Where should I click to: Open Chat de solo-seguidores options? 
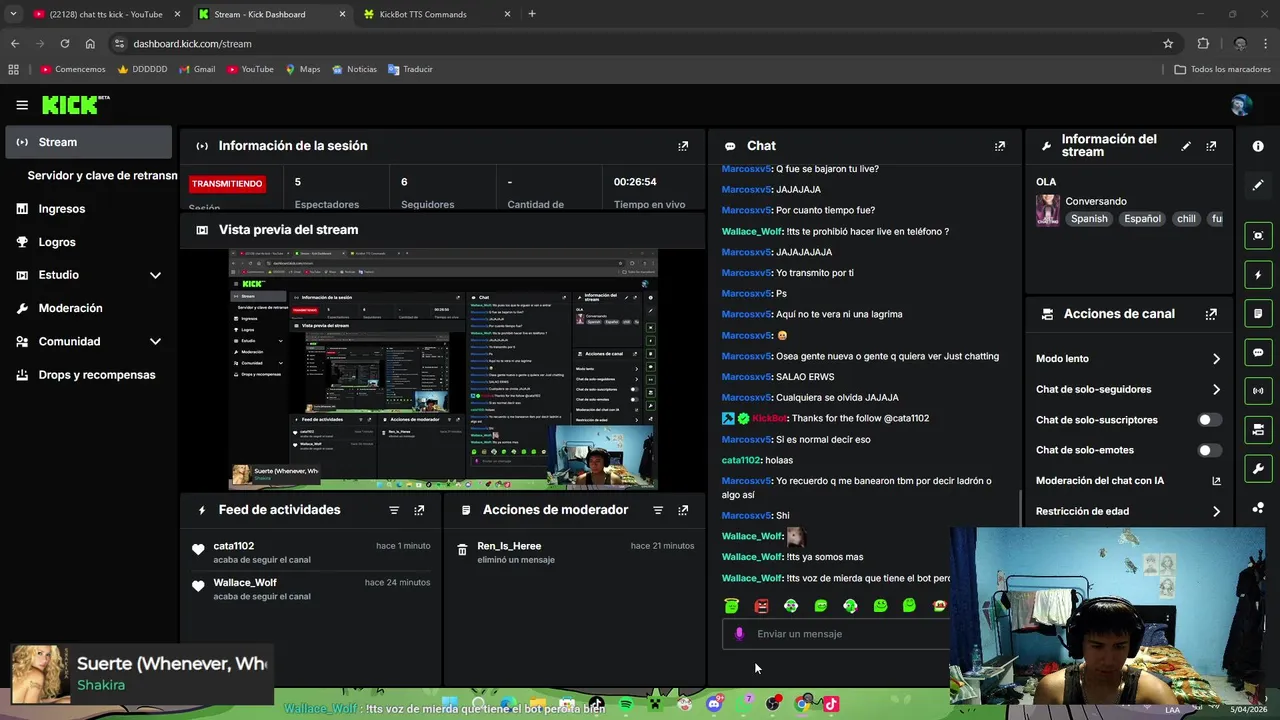[x=1128, y=390]
